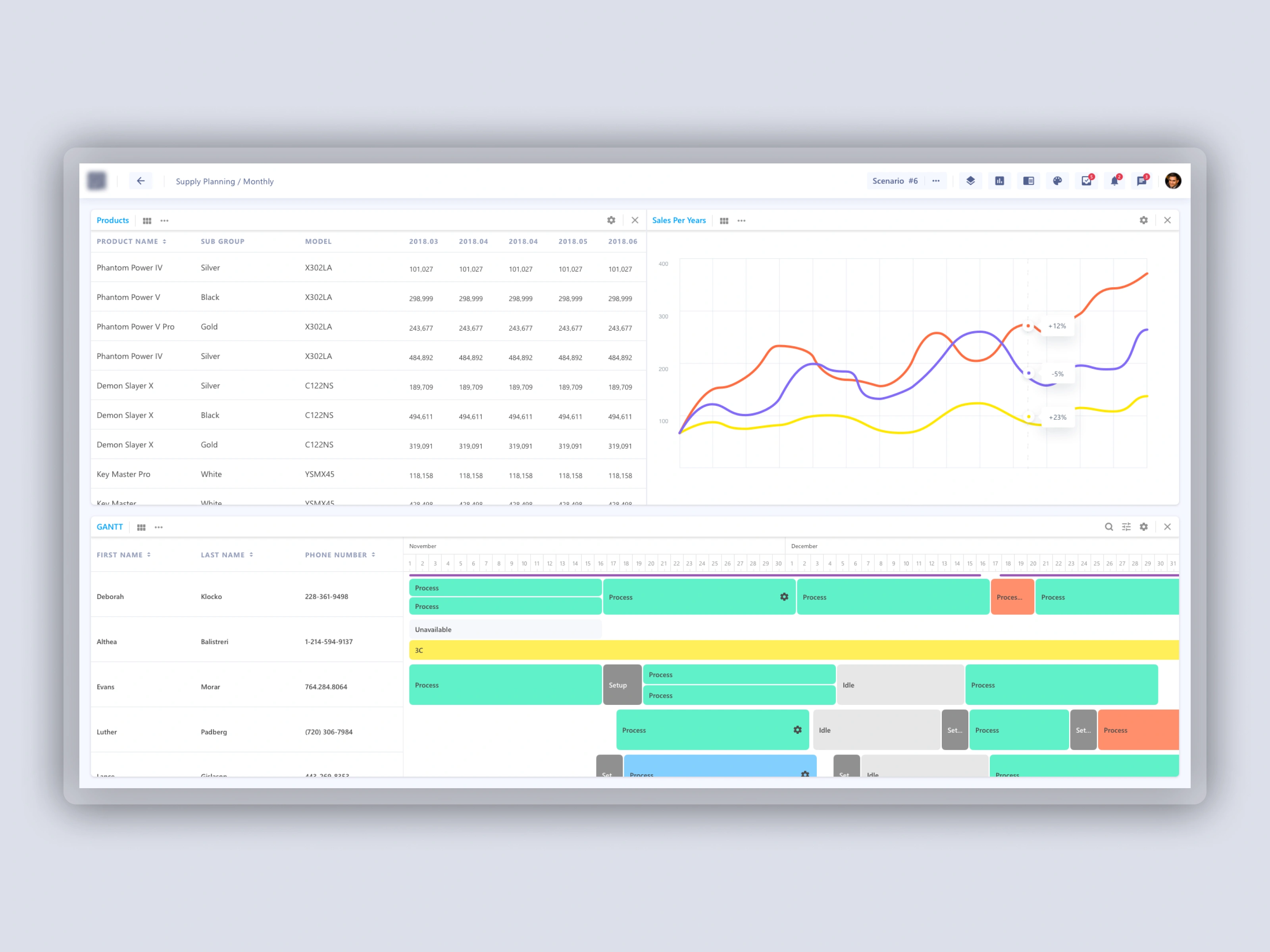
Task: Open tasks checklist with red badge
Action: 1087,181
